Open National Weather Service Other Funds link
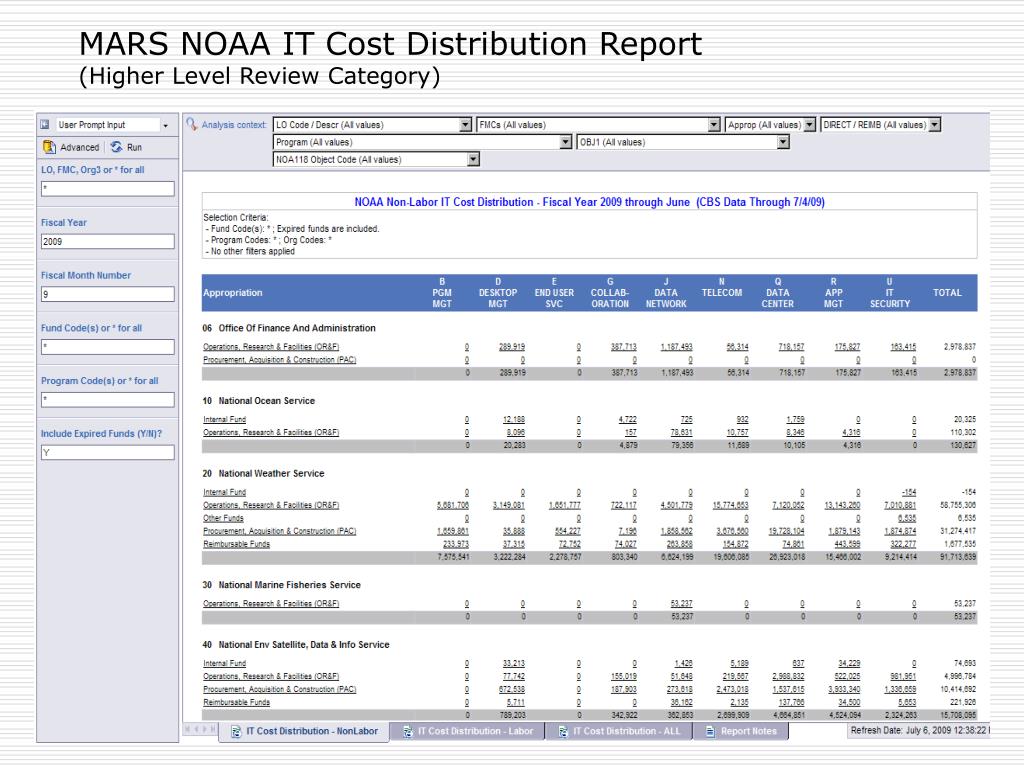This screenshot has height=768, width=1024. point(223,518)
